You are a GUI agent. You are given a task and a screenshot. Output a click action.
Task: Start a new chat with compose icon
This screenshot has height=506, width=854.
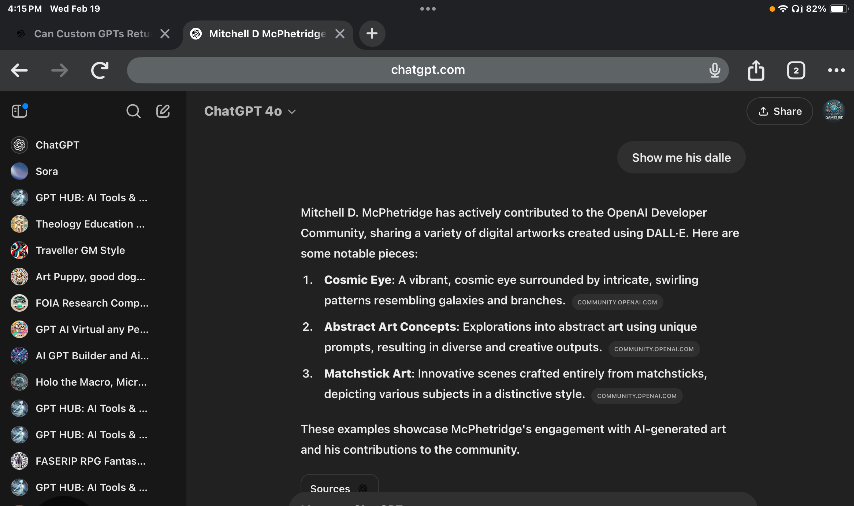pos(163,112)
